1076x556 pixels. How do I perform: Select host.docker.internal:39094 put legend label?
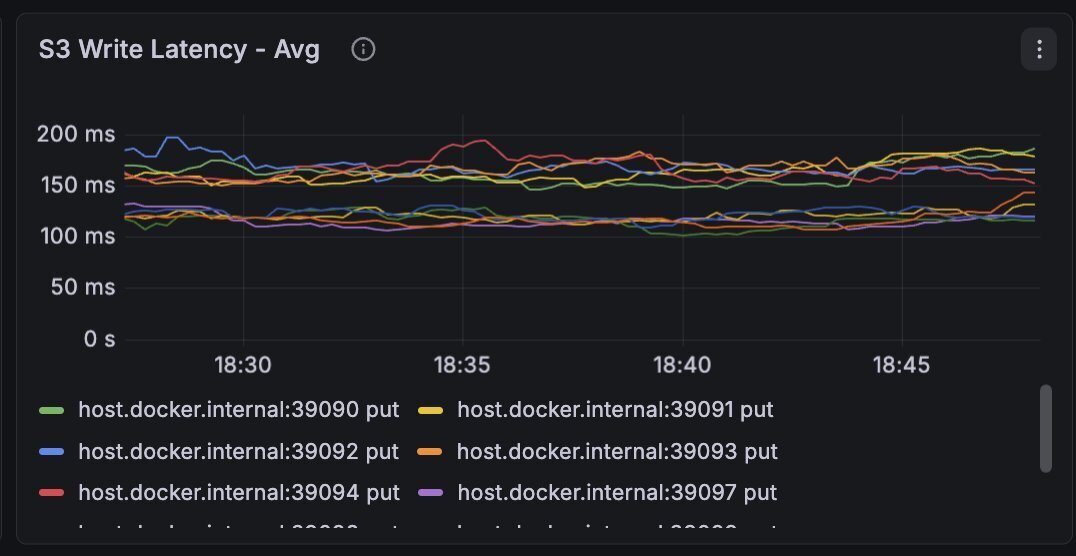pyautogui.click(x=239, y=492)
